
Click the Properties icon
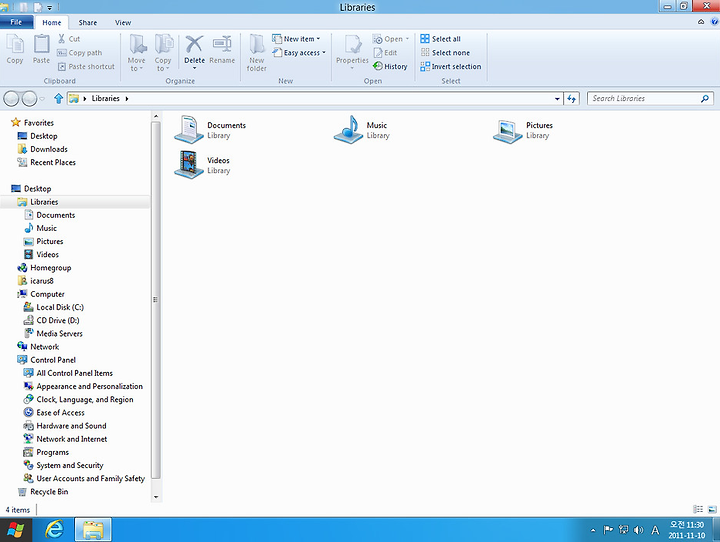click(x=352, y=45)
